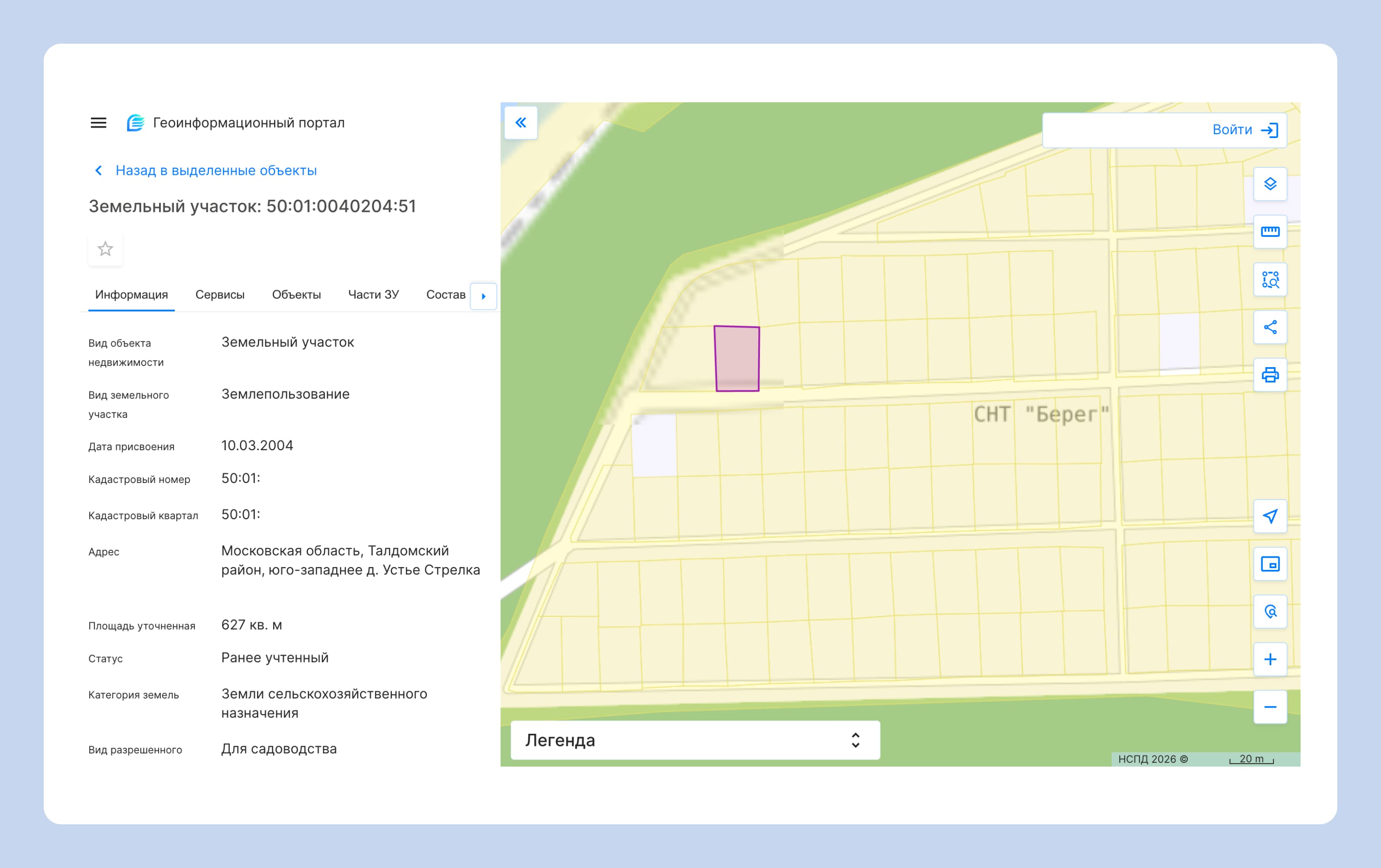The image size is (1381, 868).
Task: Activate the area object search tool
Action: (1270, 279)
